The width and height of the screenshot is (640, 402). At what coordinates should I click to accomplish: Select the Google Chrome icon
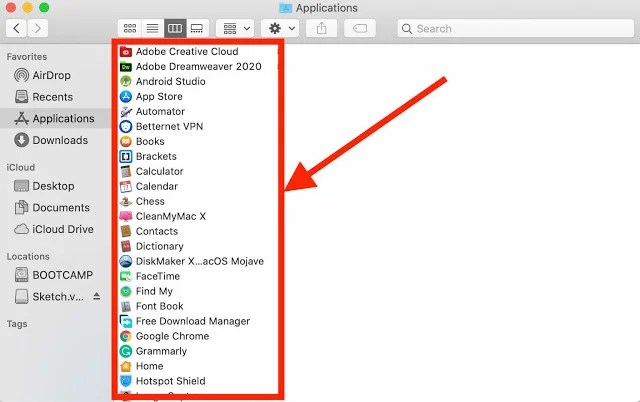point(126,336)
